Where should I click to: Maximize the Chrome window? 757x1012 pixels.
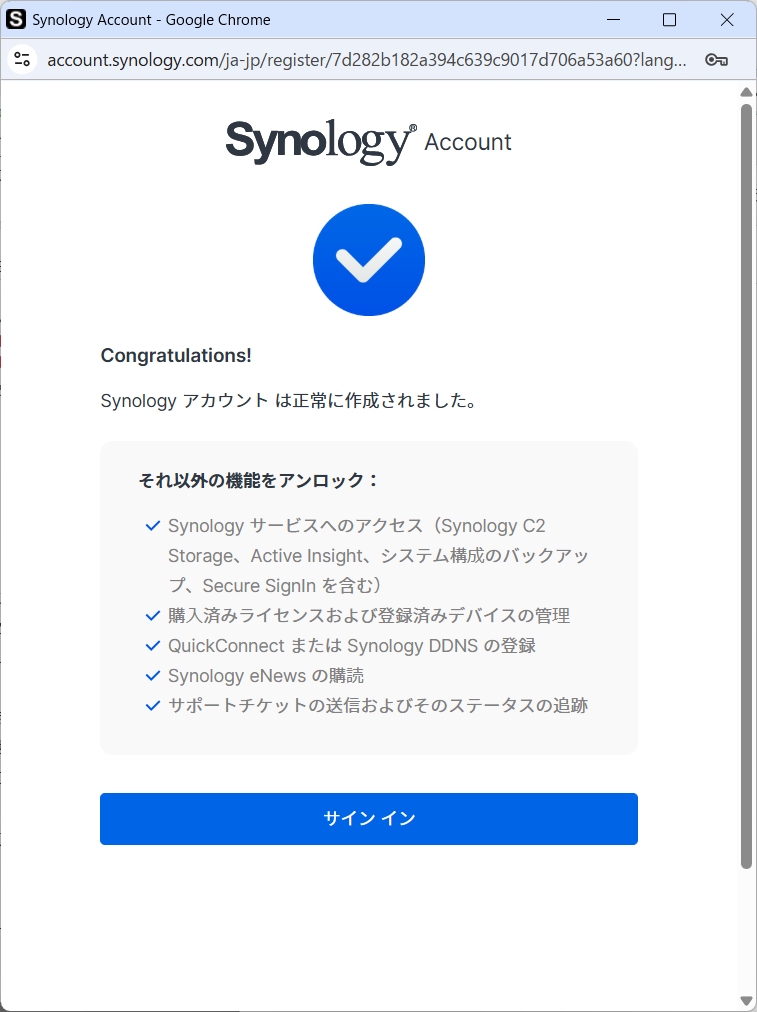point(670,20)
